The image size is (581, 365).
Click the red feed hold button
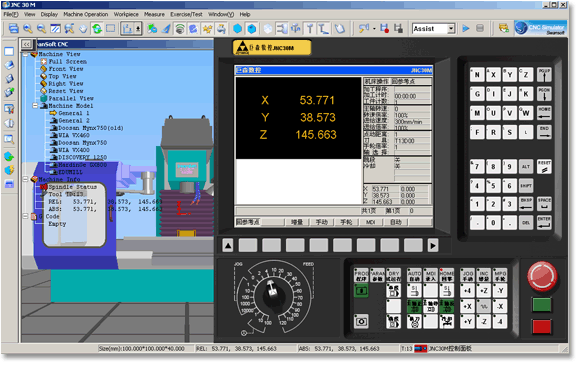(x=542, y=326)
